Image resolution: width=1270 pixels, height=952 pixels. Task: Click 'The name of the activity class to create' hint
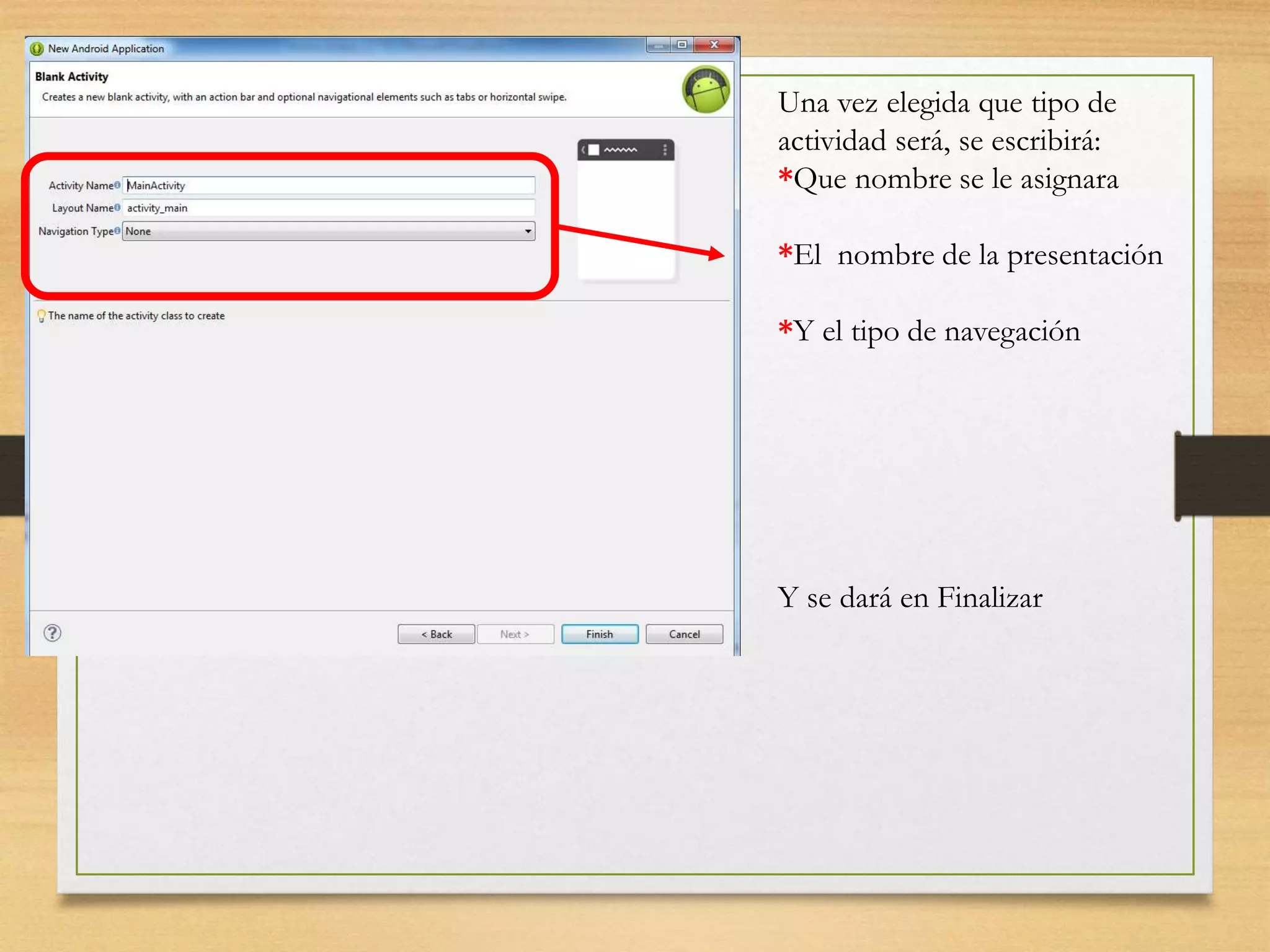(x=136, y=316)
